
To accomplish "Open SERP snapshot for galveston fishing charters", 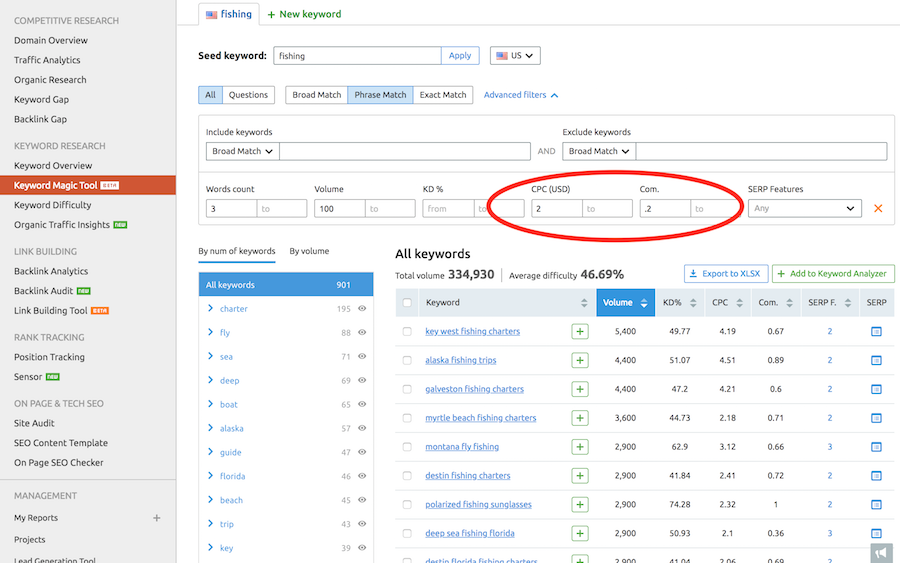I will pos(876,389).
